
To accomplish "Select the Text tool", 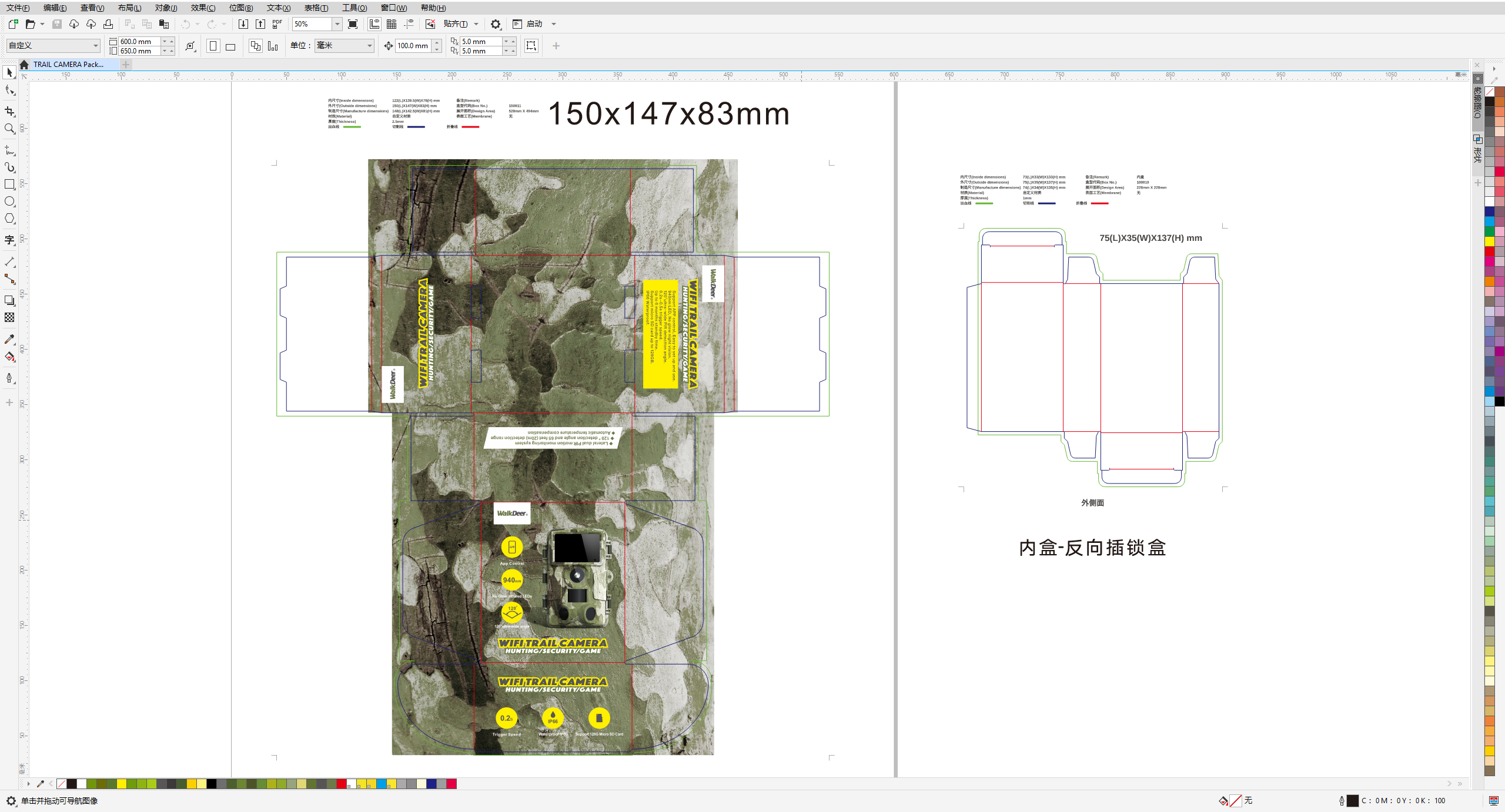I will [10, 239].
